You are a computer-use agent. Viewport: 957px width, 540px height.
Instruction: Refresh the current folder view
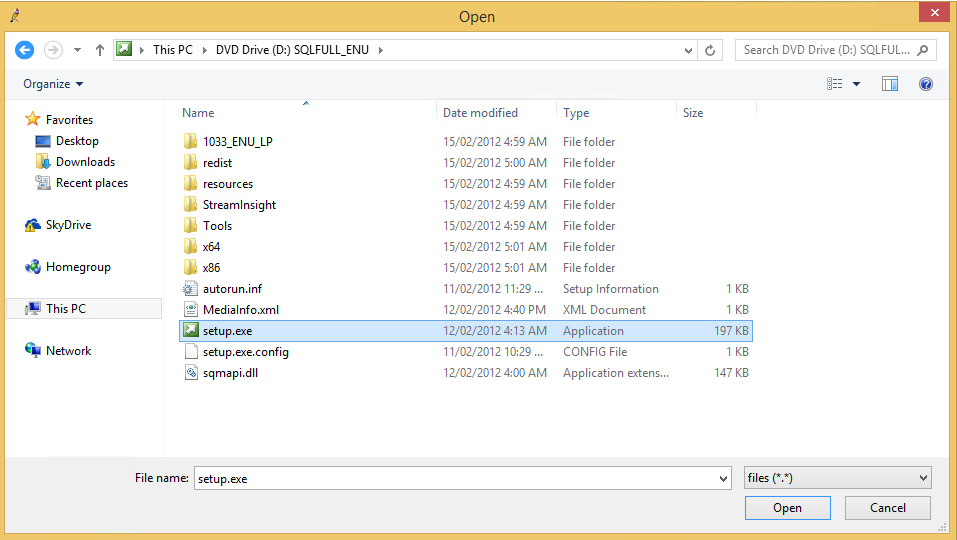coord(710,51)
